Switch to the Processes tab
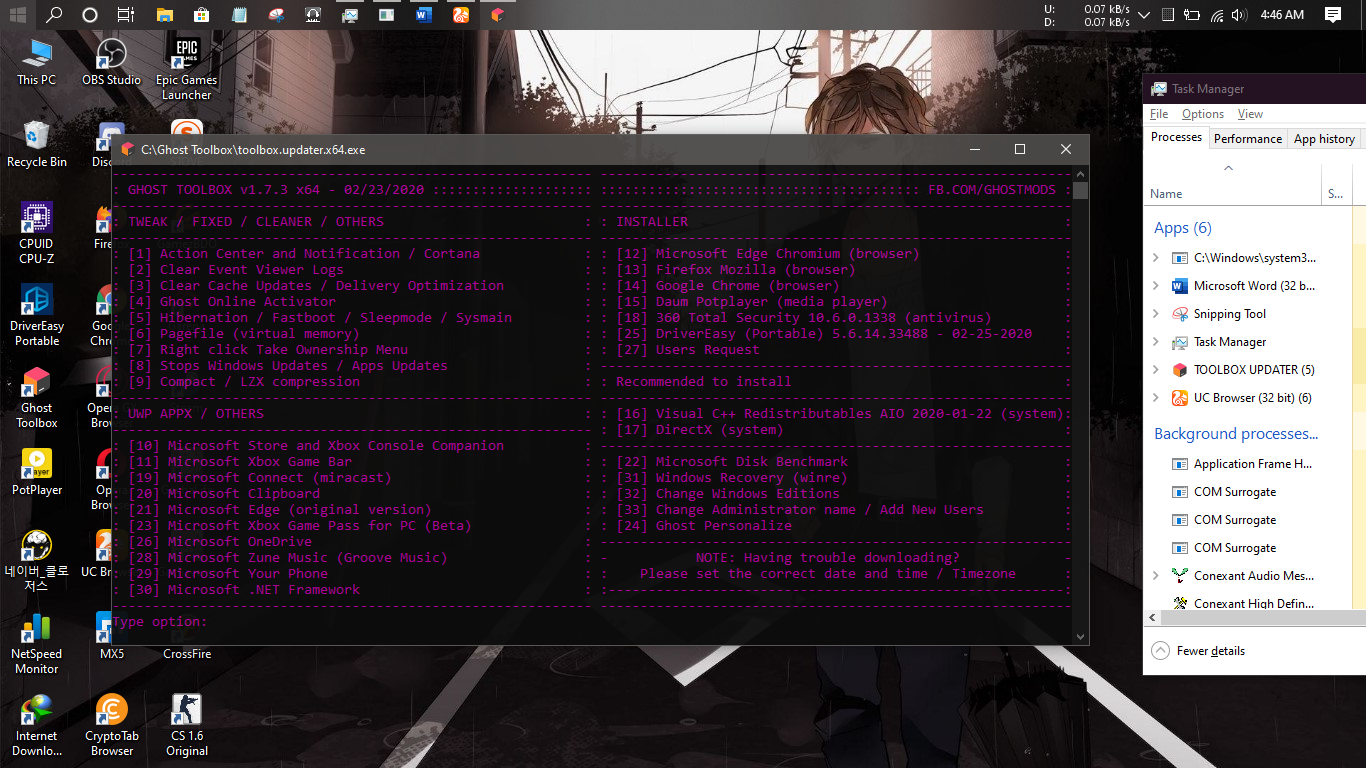The height and width of the screenshot is (768, 1366). pyautogui.click(x=1176, y=138)
